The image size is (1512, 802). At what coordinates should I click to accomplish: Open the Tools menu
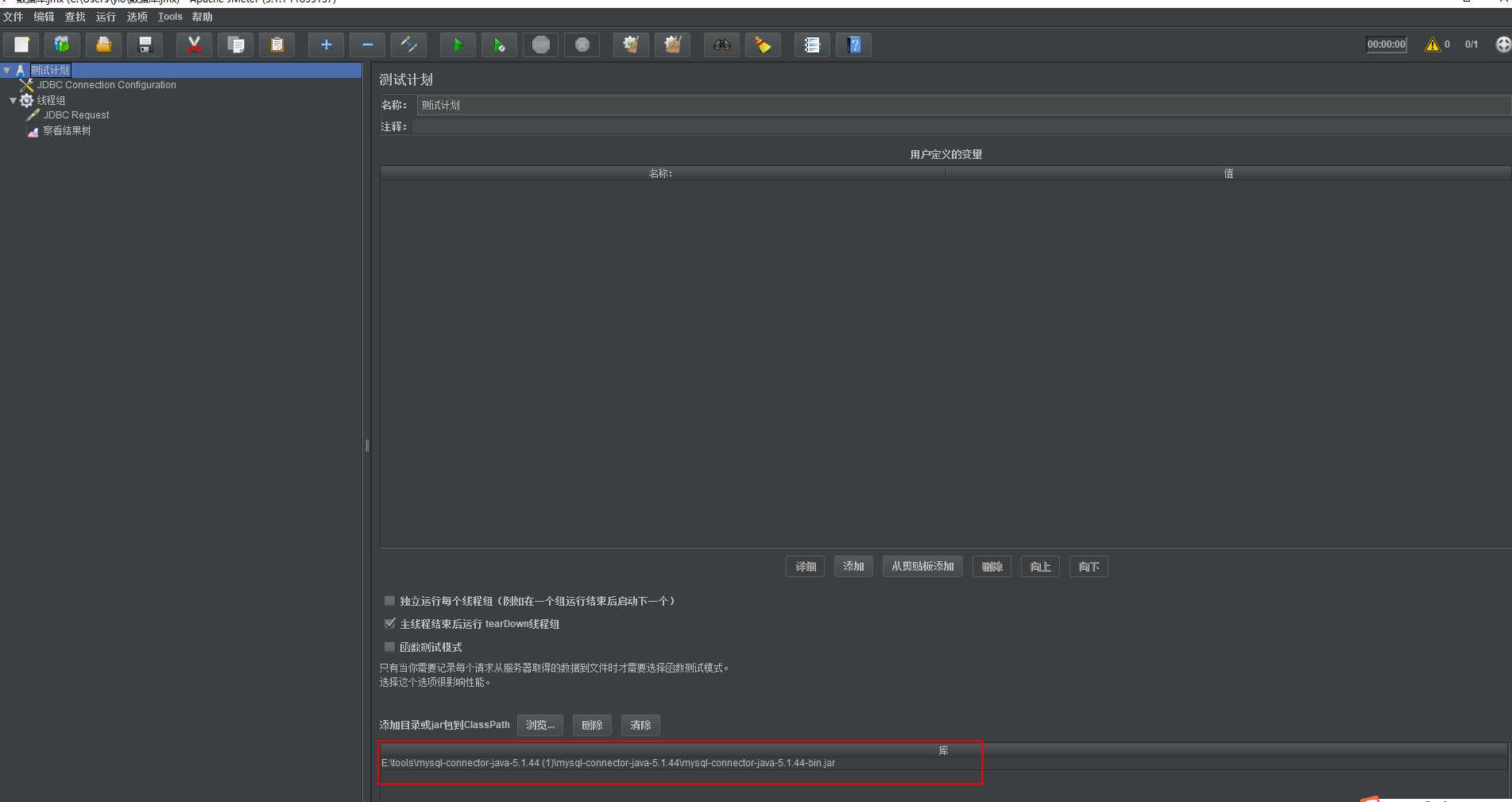click(x=170, y=17)
